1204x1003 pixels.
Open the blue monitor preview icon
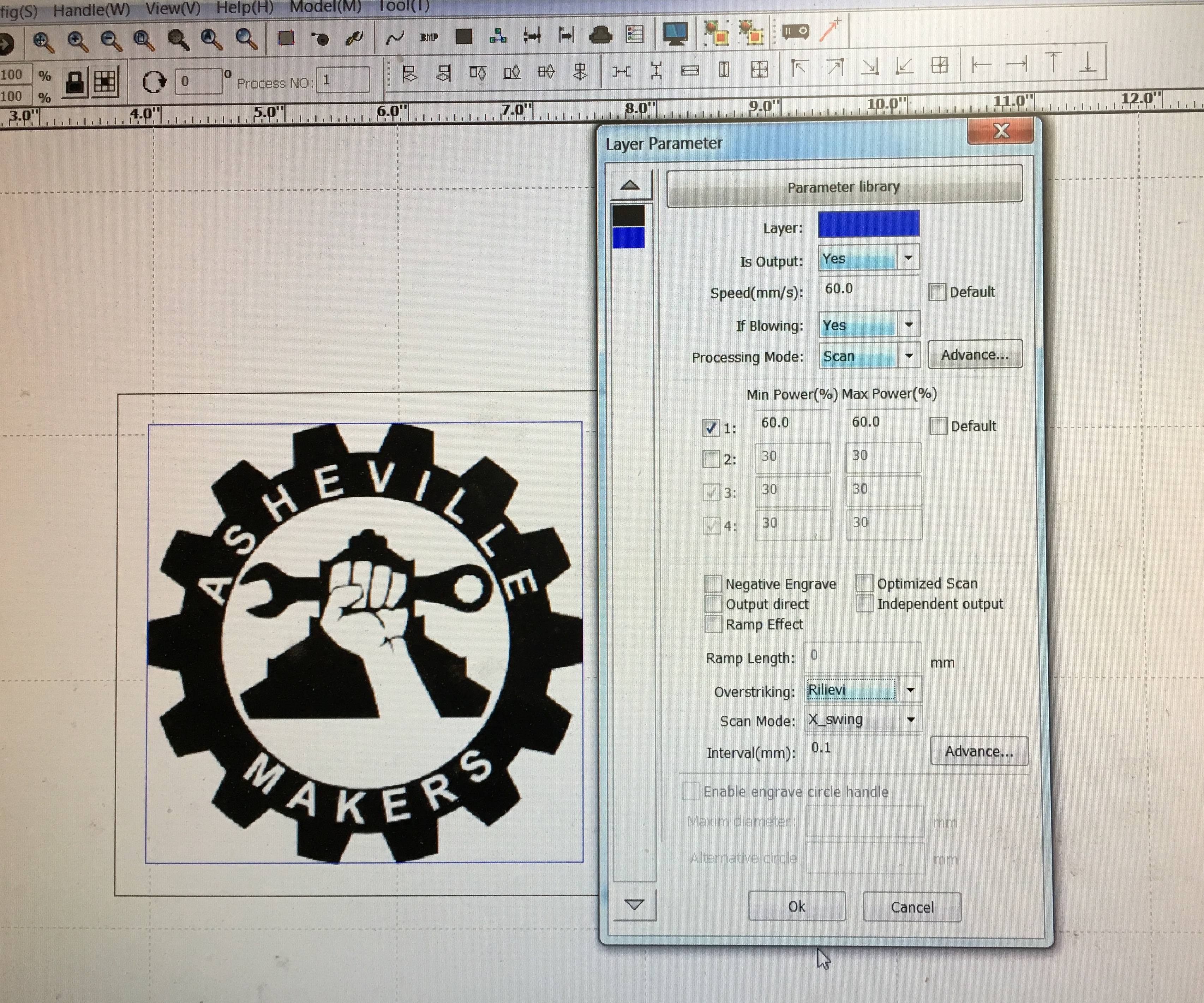675,34
